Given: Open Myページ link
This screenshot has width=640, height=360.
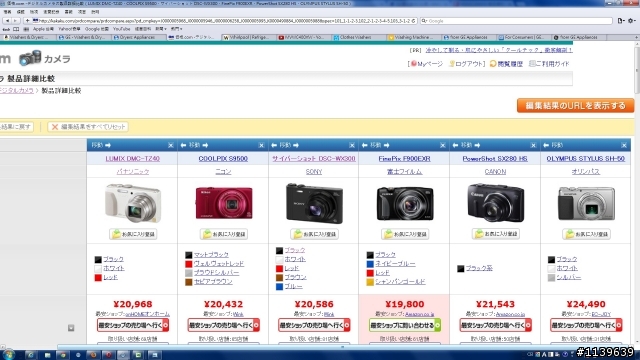Looking at the screenshot, I should point(427,64).
